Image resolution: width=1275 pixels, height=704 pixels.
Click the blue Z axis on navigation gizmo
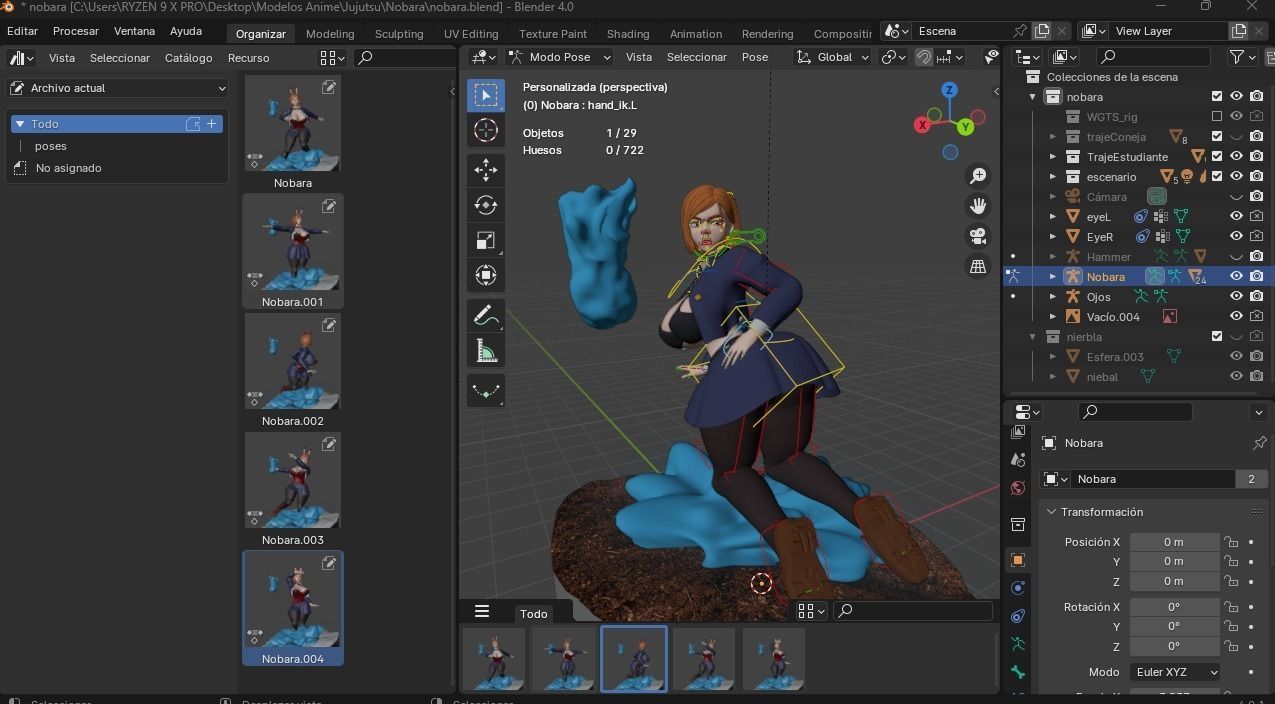(949, 90)
